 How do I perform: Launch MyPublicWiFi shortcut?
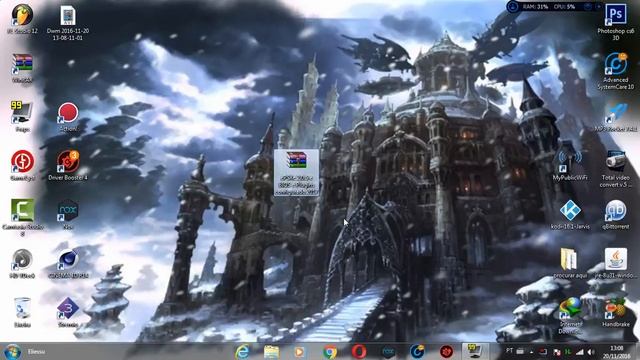[x=570, y=165]
